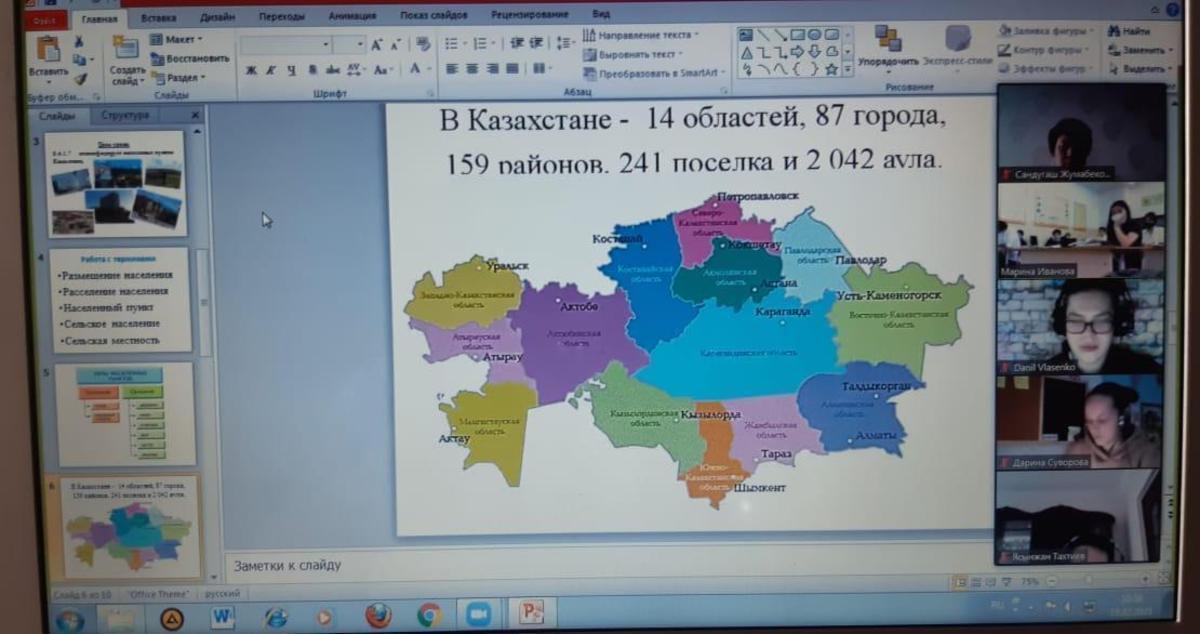
Task: Select the rectangle shape in shapes gallery
Action: 796,35
